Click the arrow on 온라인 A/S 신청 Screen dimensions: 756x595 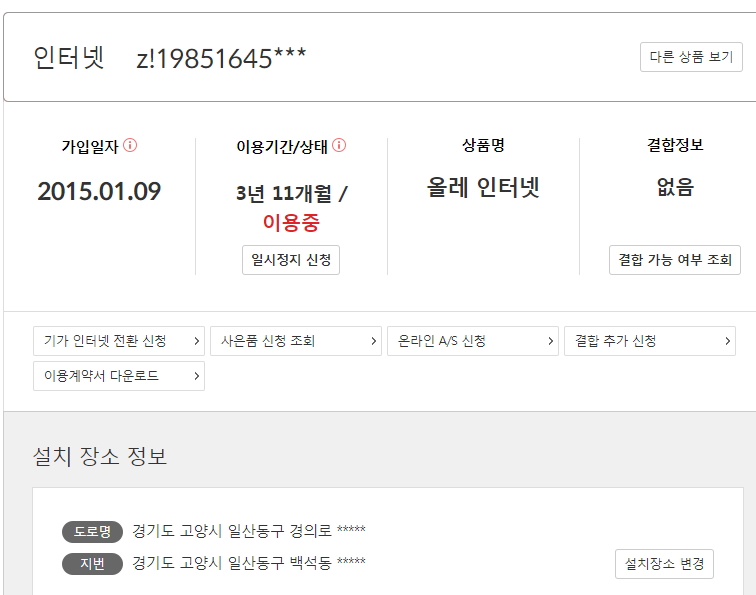click(x=551, y=341)
